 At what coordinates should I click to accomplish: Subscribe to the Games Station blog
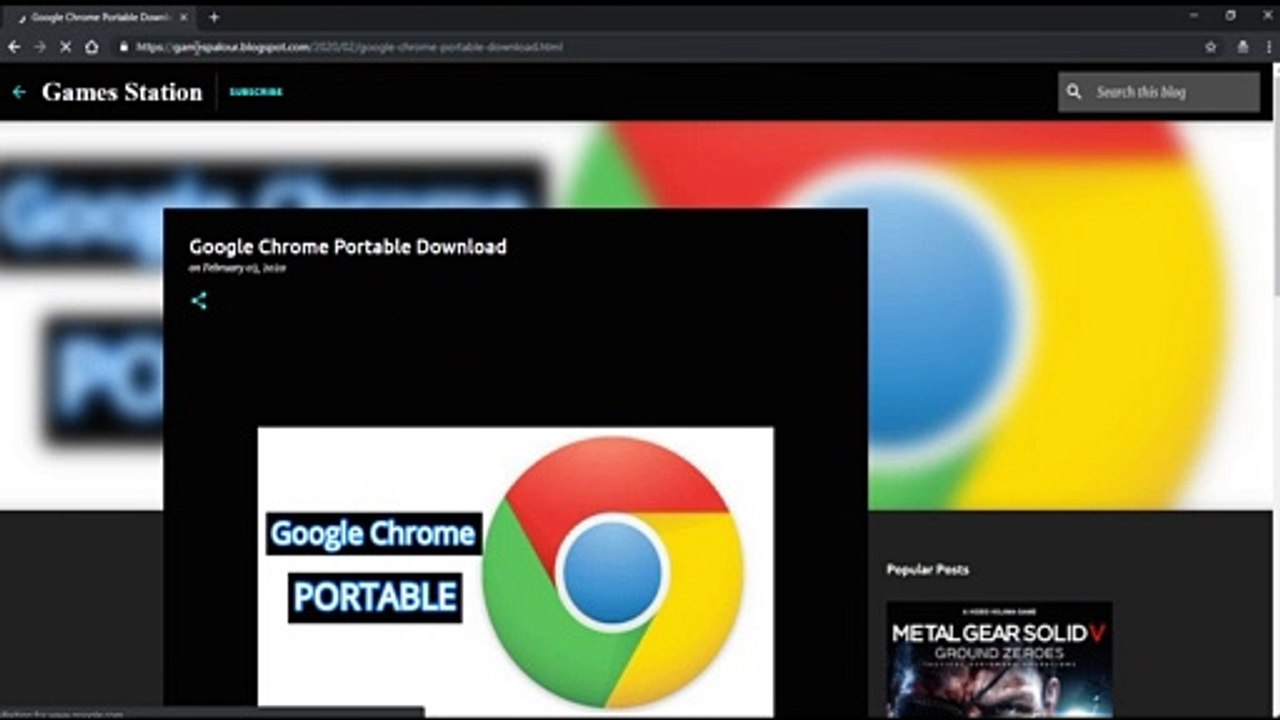(x=256, y=92)
